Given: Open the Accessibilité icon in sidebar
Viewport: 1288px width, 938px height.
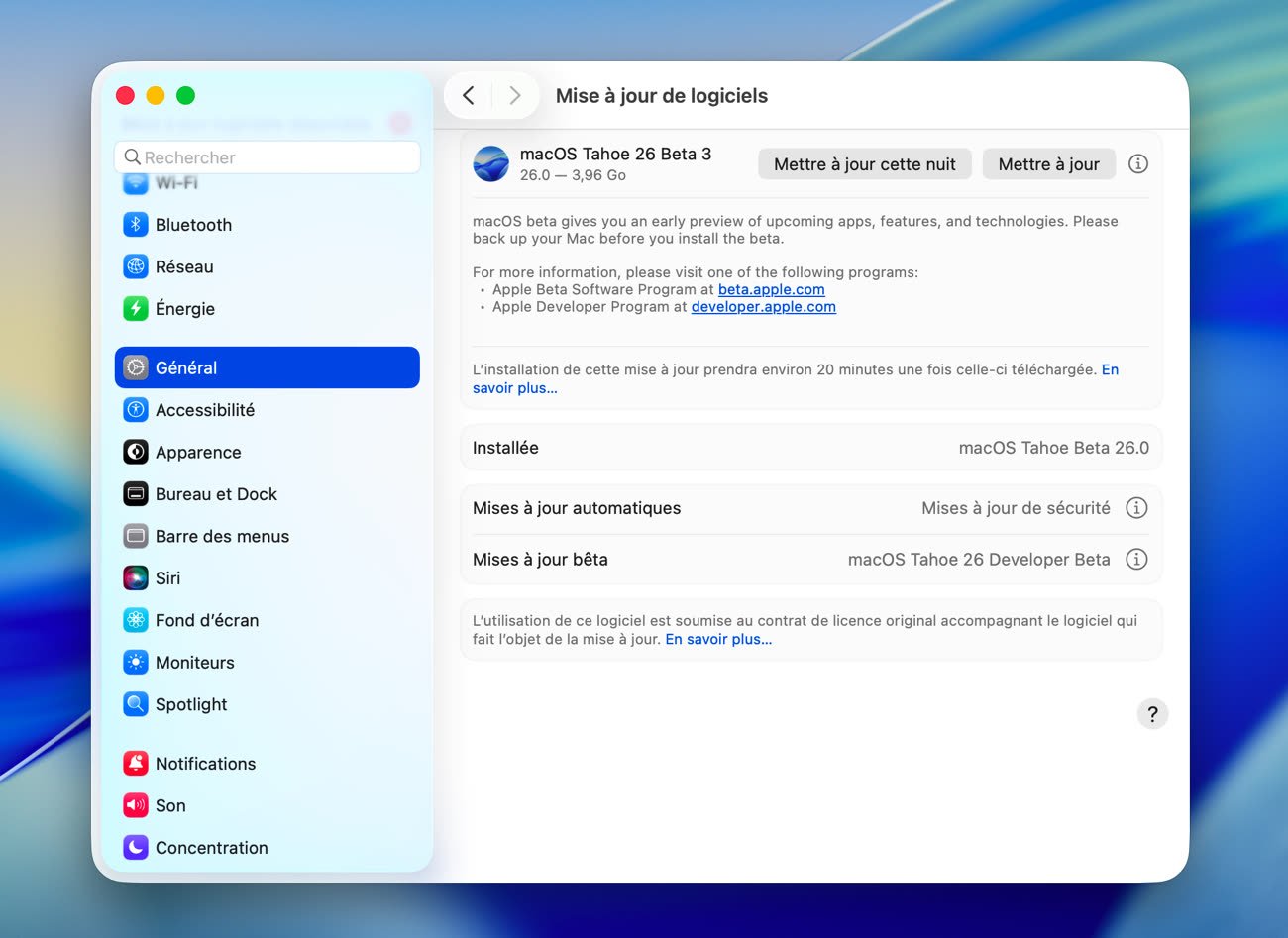Looking at the screenshot, I should click(136, 410).
